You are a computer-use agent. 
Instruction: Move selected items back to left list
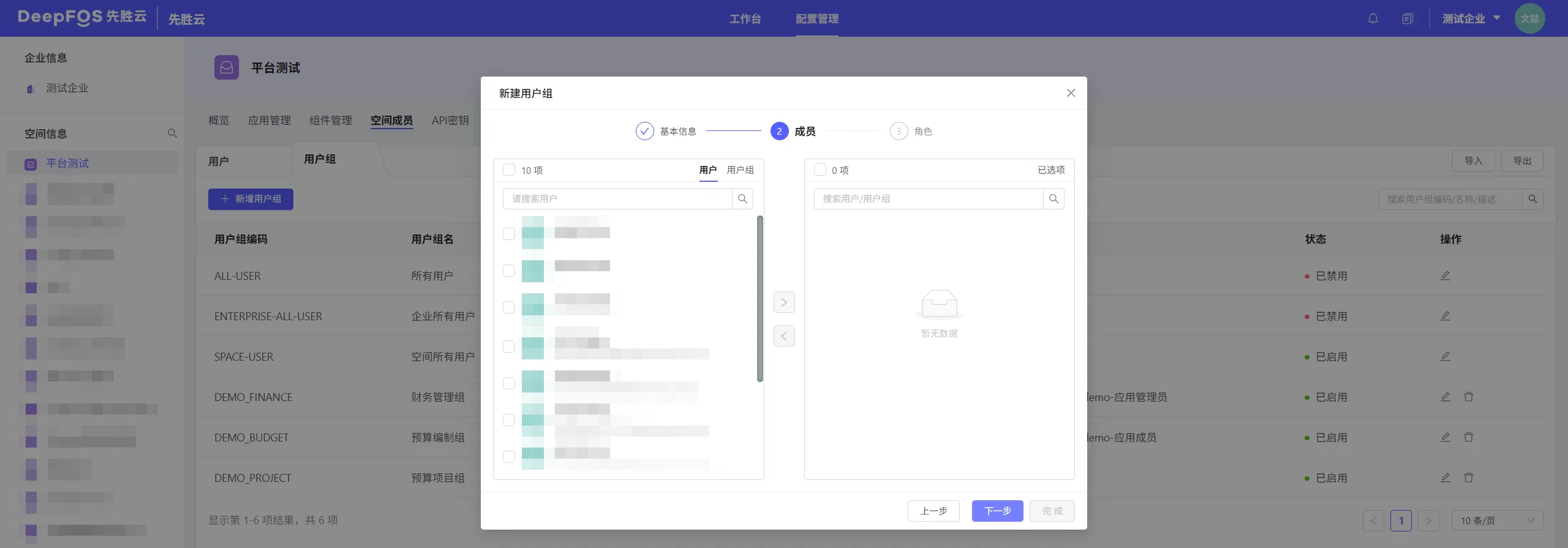point(784,336)
